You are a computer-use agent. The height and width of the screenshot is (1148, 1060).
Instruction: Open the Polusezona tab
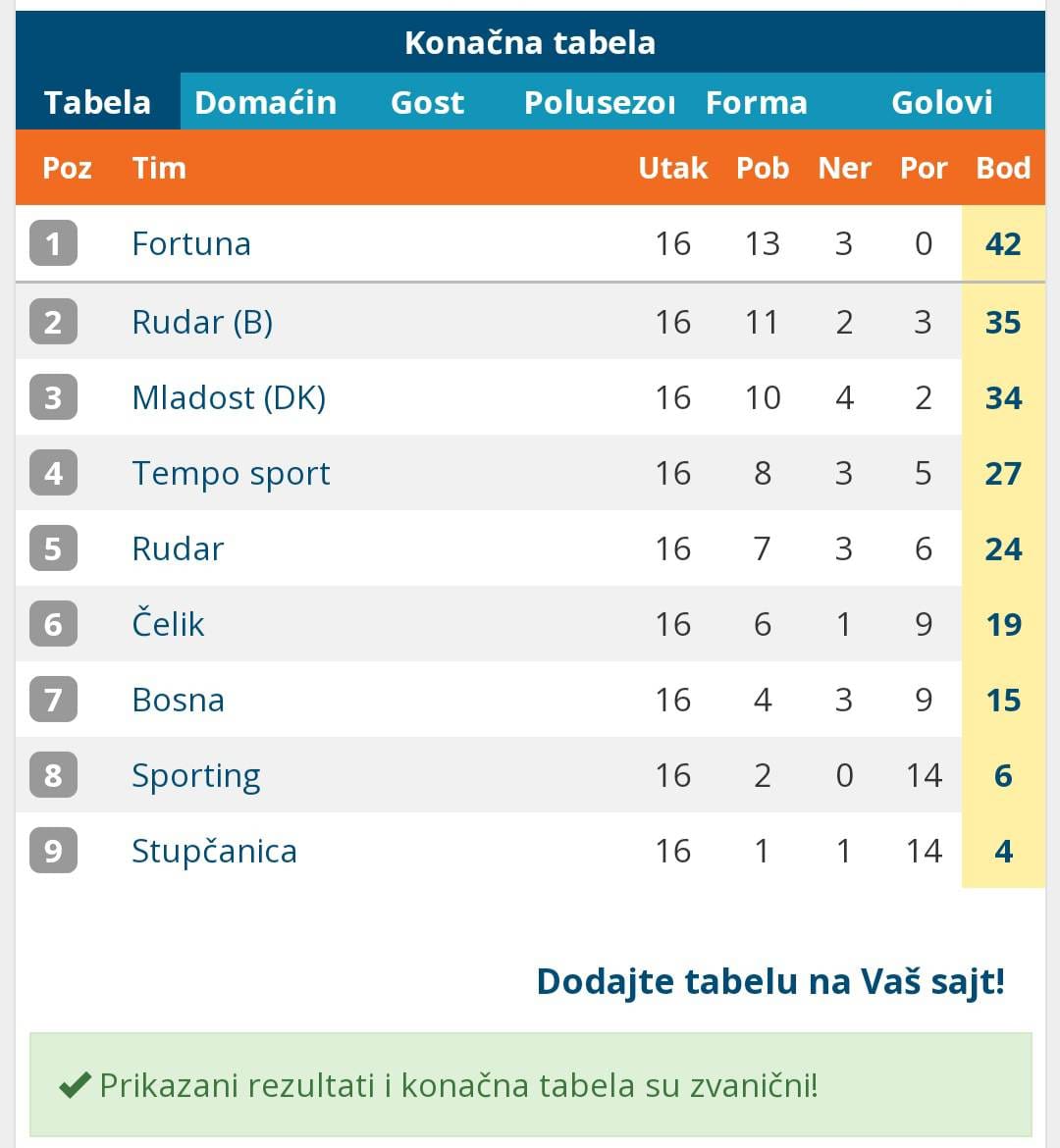pos(599,102)
